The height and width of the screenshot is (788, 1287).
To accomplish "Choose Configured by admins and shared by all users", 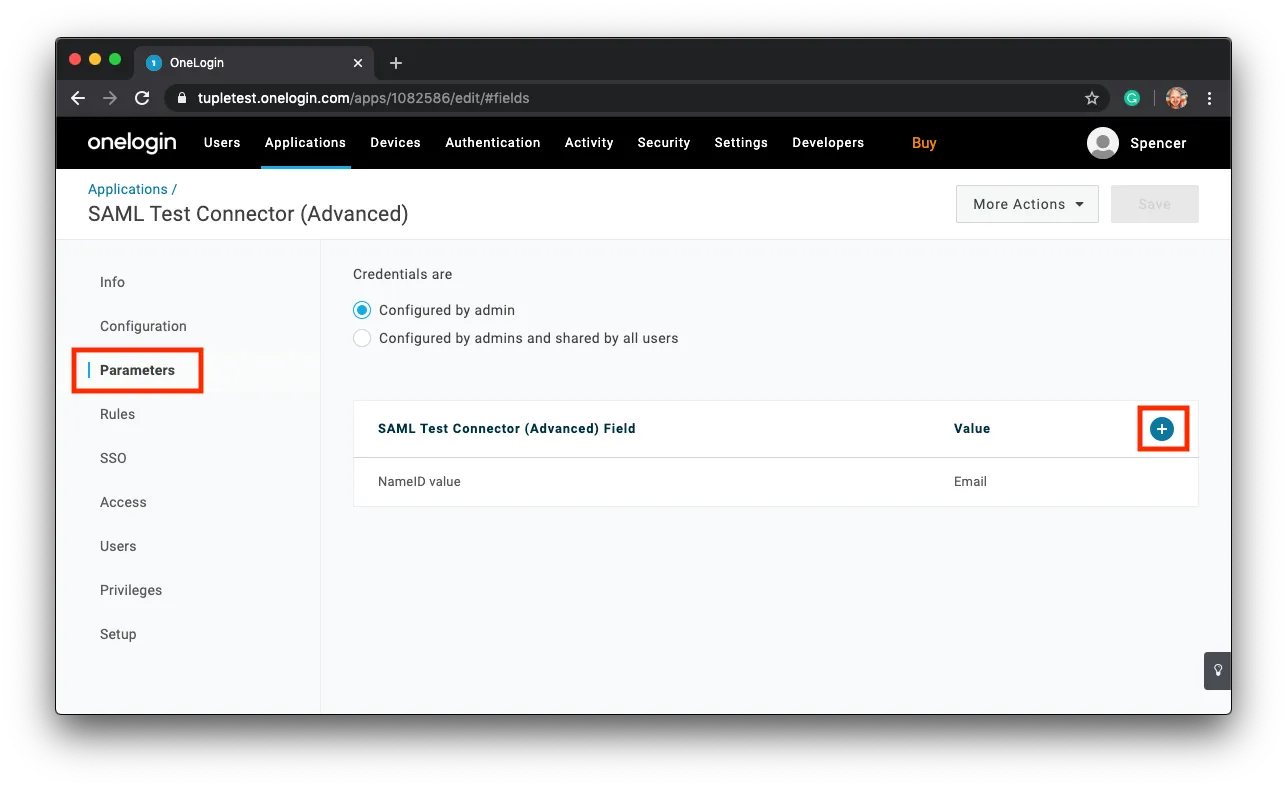I will tap(361, 338).
